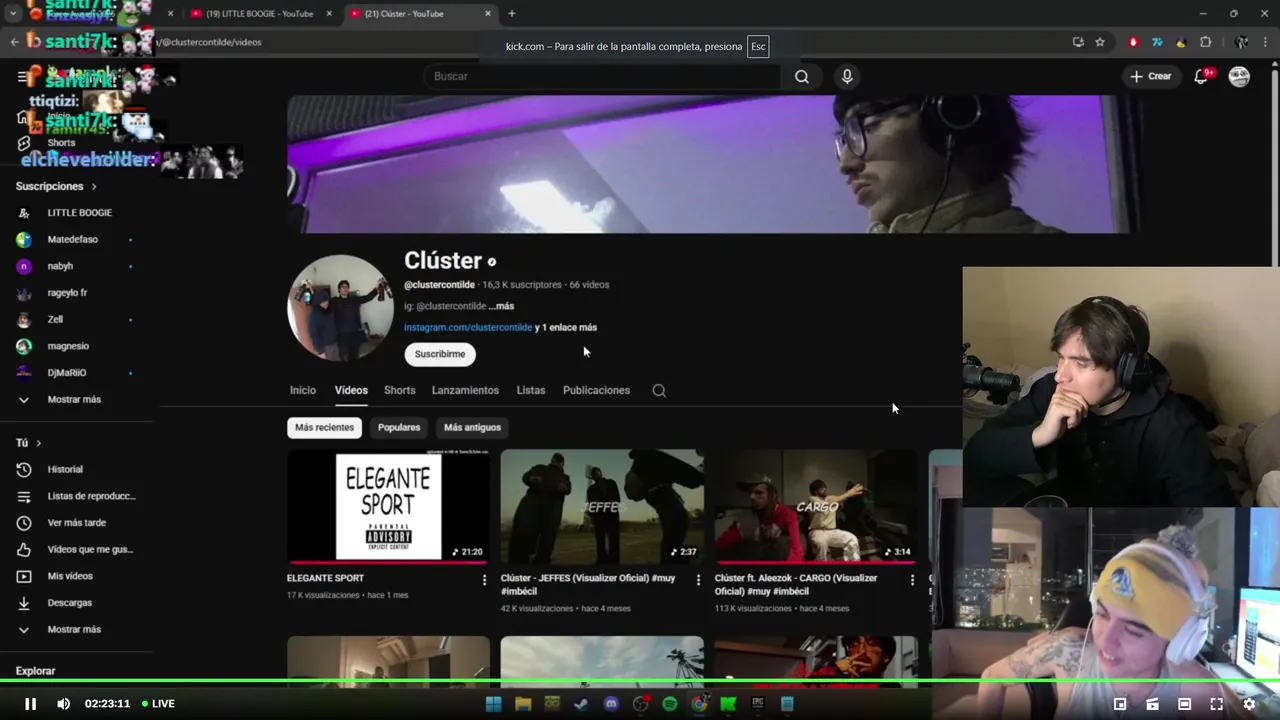Toggle theater mode in stream player

click(x=1184, y=704)
